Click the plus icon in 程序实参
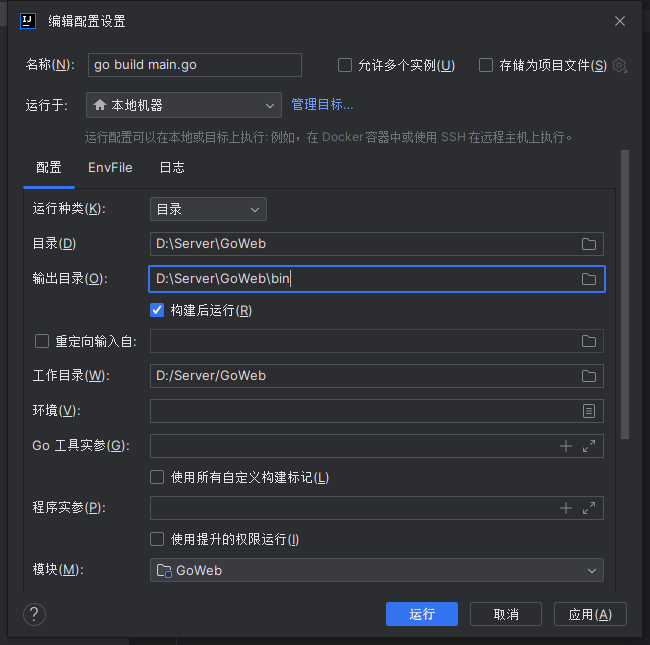Image resolution: width=650 pixels, height=645 pixels. [x=566, y=508]
